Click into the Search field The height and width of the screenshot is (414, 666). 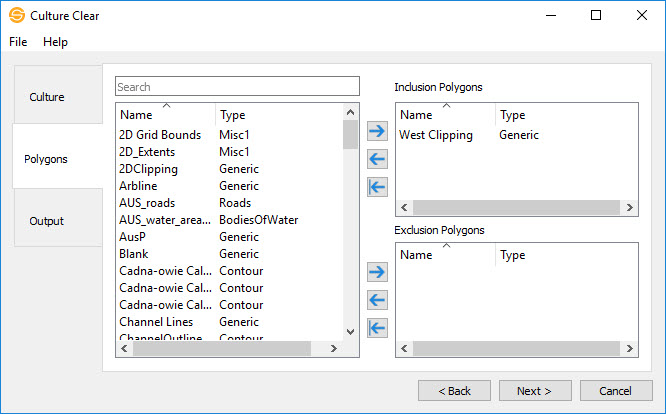pos(237,87)
